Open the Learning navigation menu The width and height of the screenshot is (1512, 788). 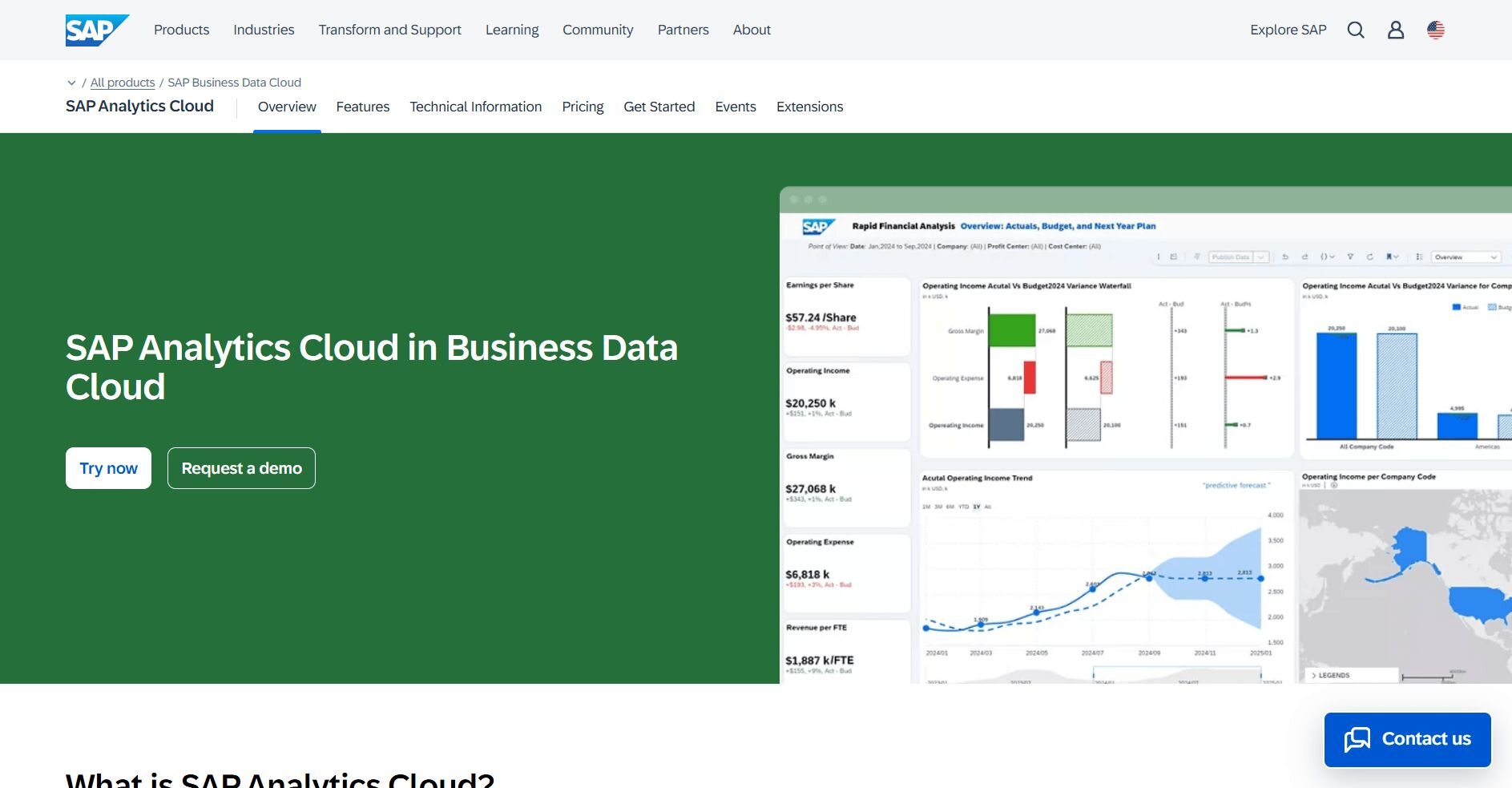pyautogui.click(x=511, y=30)
